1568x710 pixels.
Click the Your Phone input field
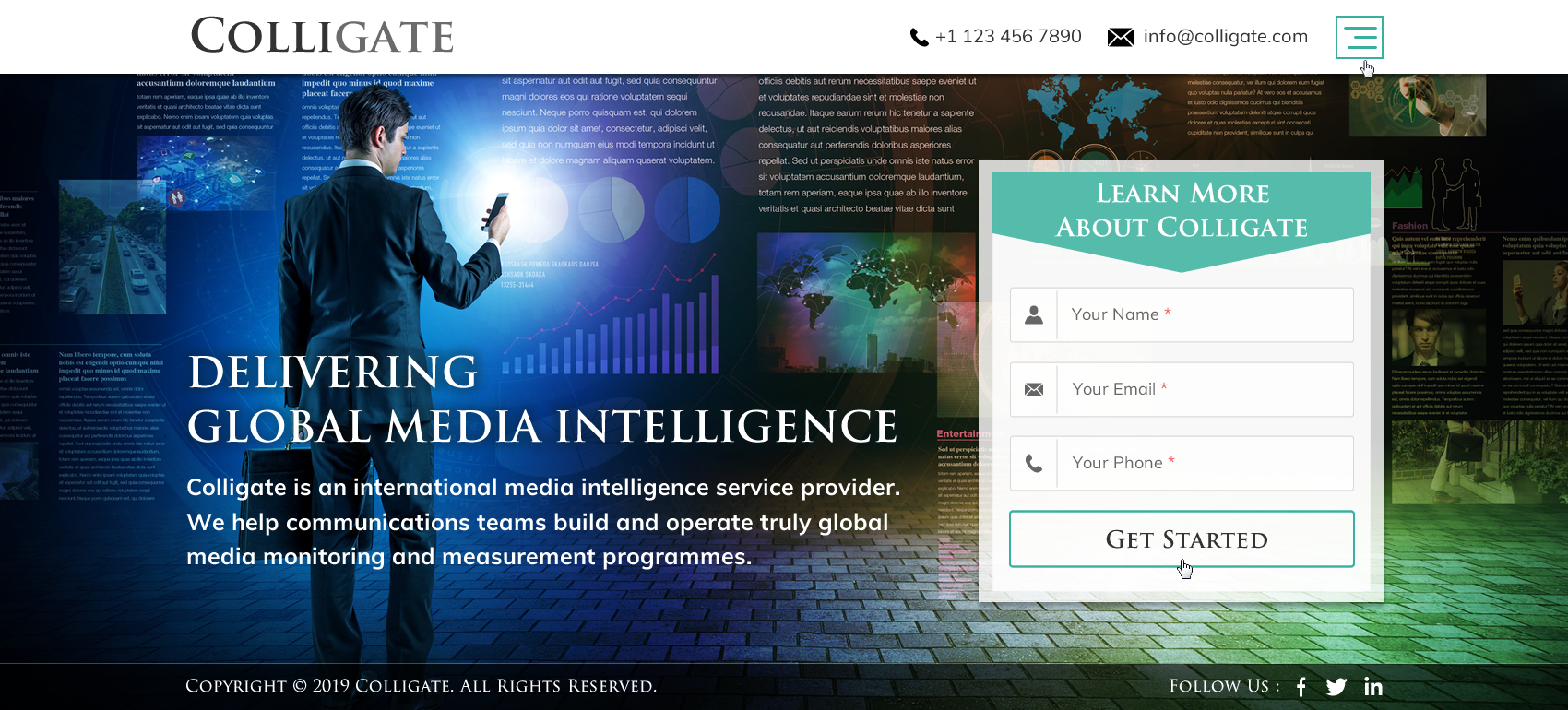(x=1182, y=463)
